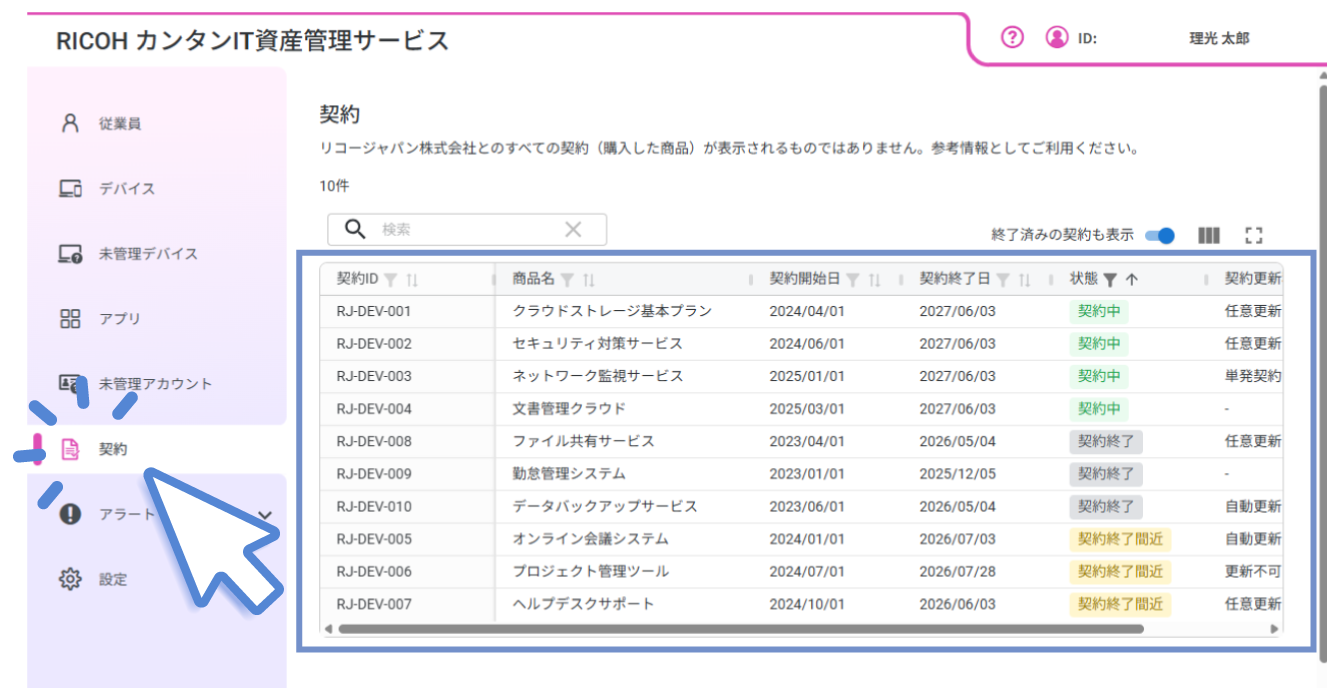Click the table scroll left arrow
This screenshot has width=1340, height=700.
[327, 629]
